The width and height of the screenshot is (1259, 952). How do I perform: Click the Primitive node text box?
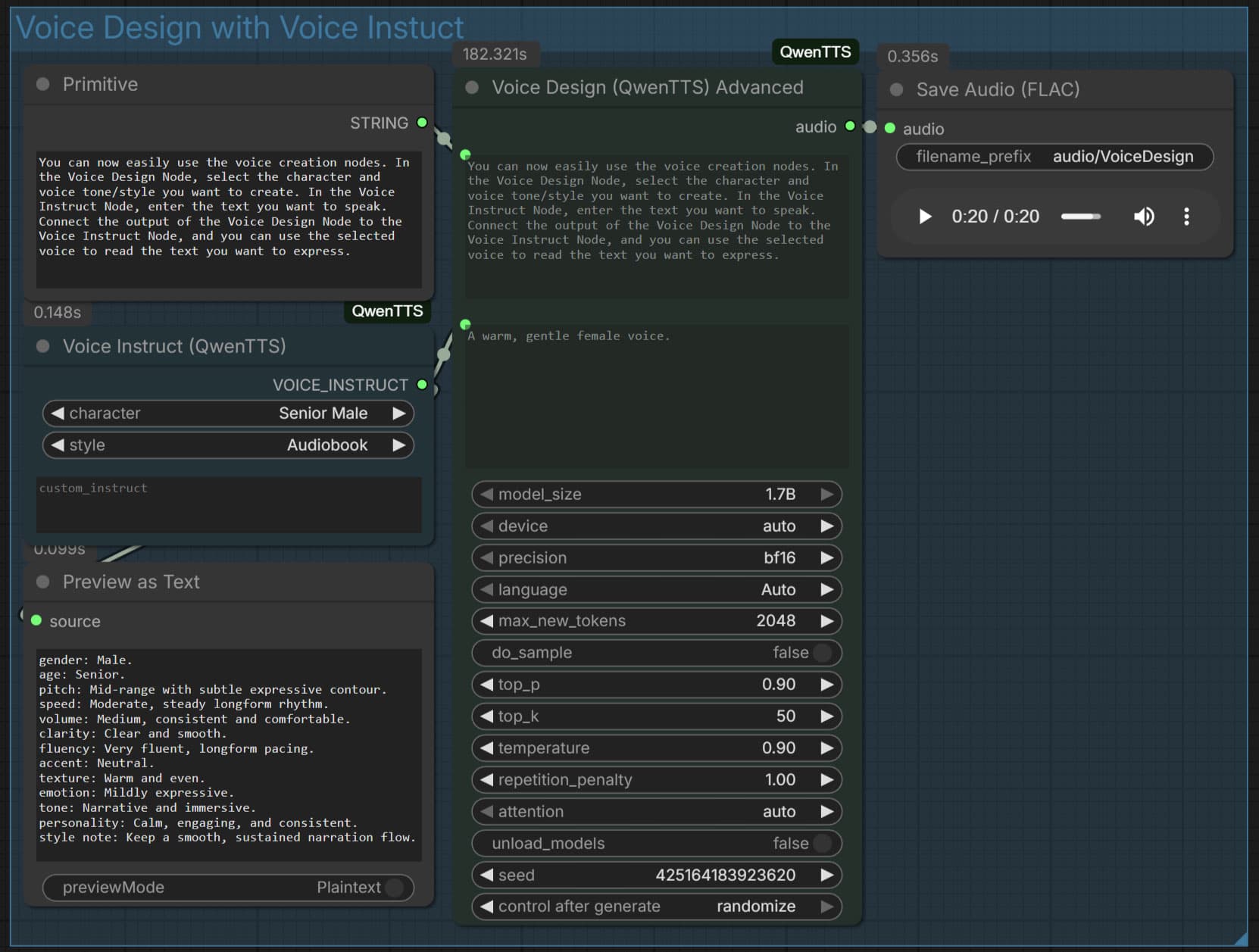[229, 220]
